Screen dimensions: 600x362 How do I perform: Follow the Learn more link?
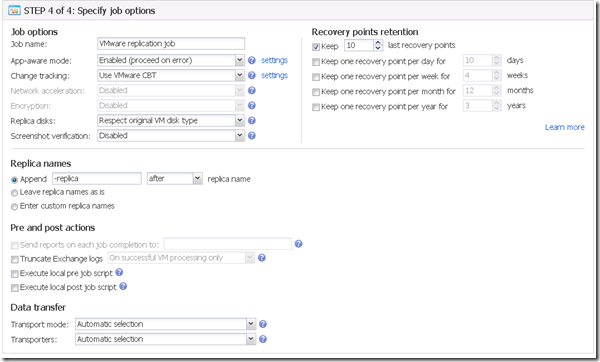click(x=564, y=127)
